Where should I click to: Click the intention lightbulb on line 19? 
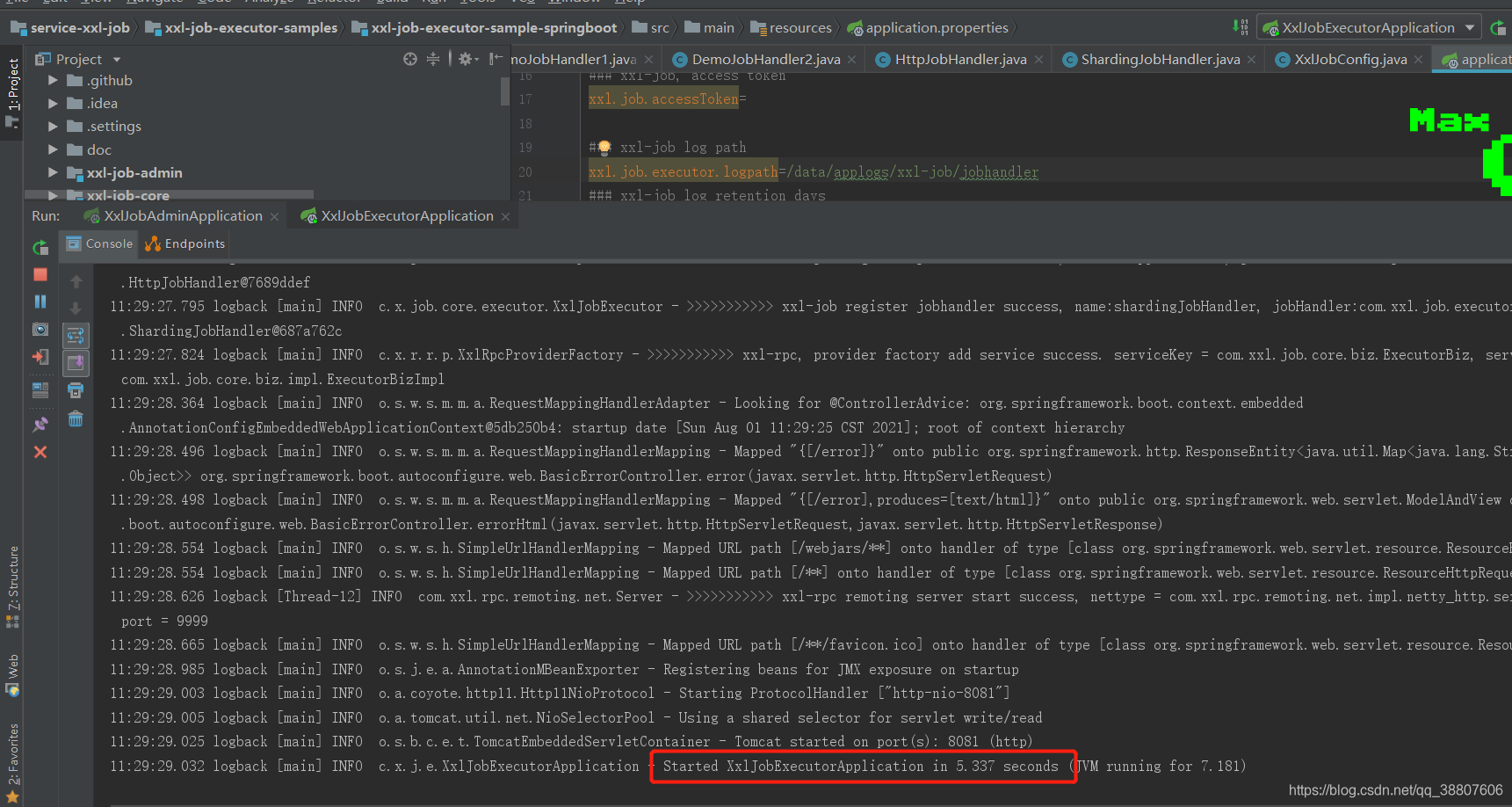coord(604,148)
